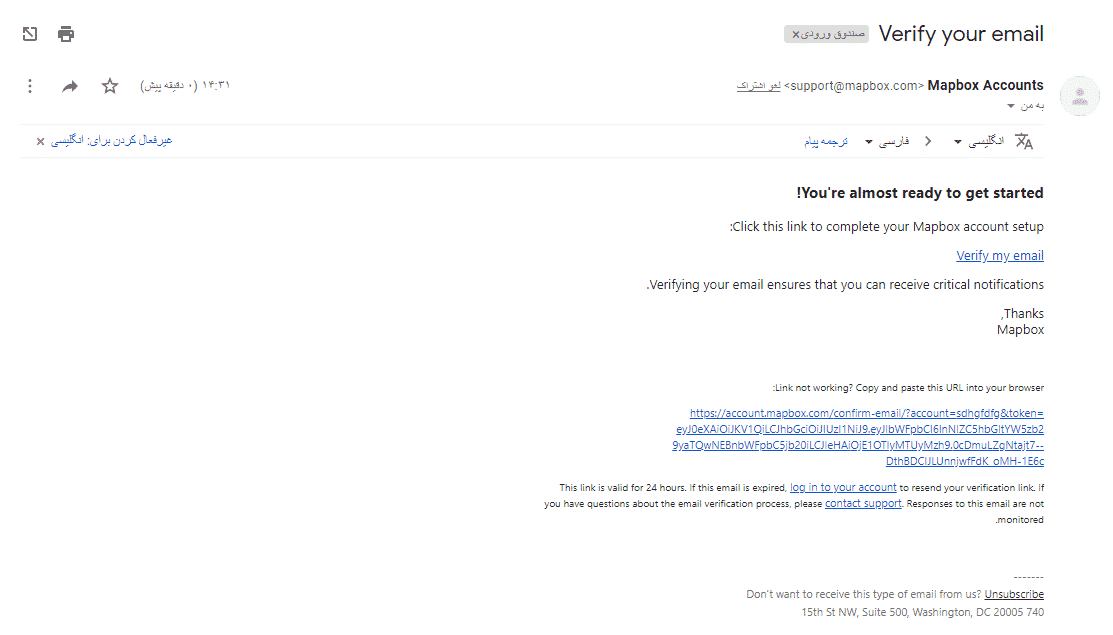
Task: Click the Verify my email link
Action: point(999,255)
